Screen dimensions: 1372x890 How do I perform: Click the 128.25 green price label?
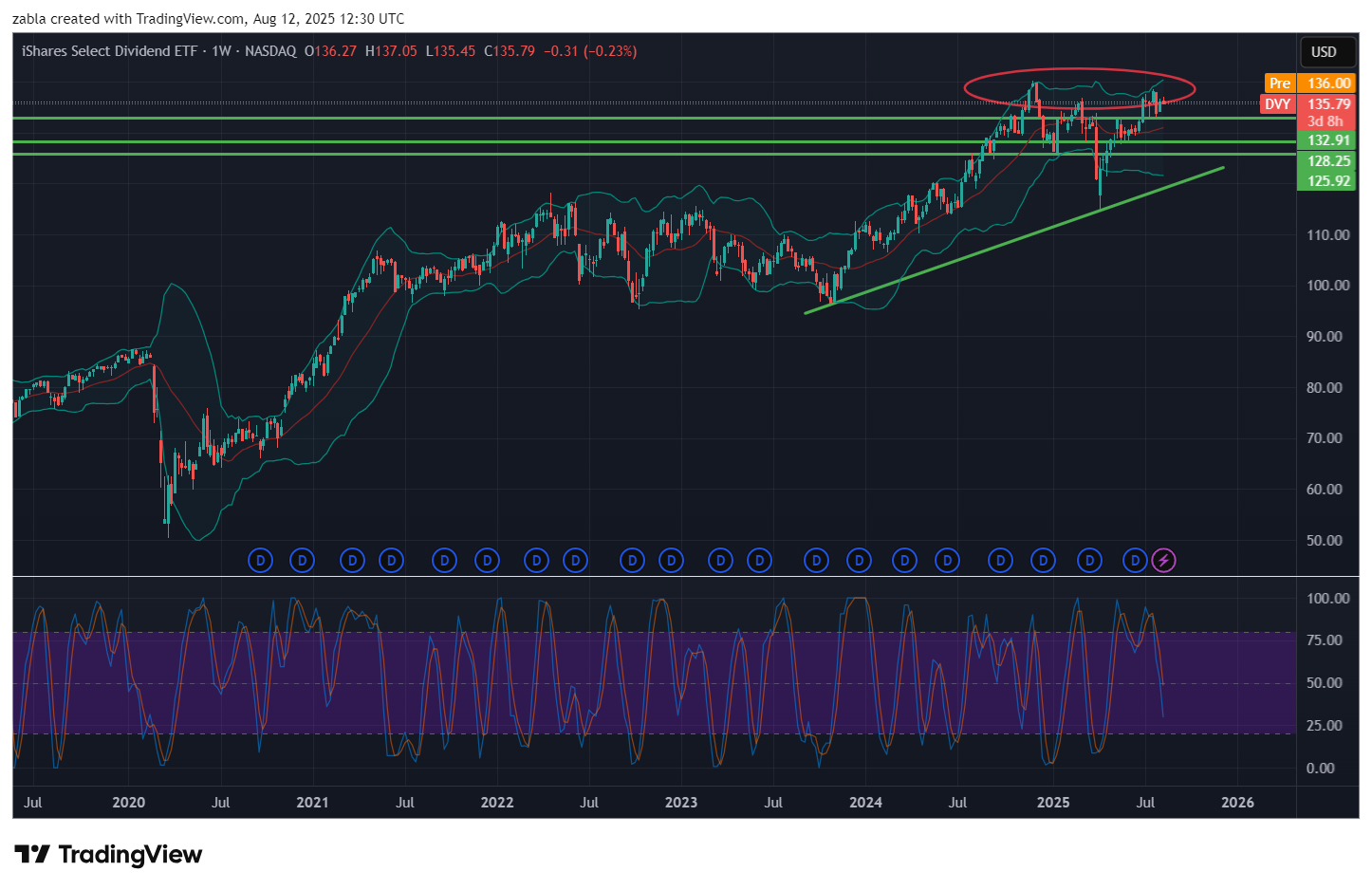pyautogui.click(x=1327, y=161)
